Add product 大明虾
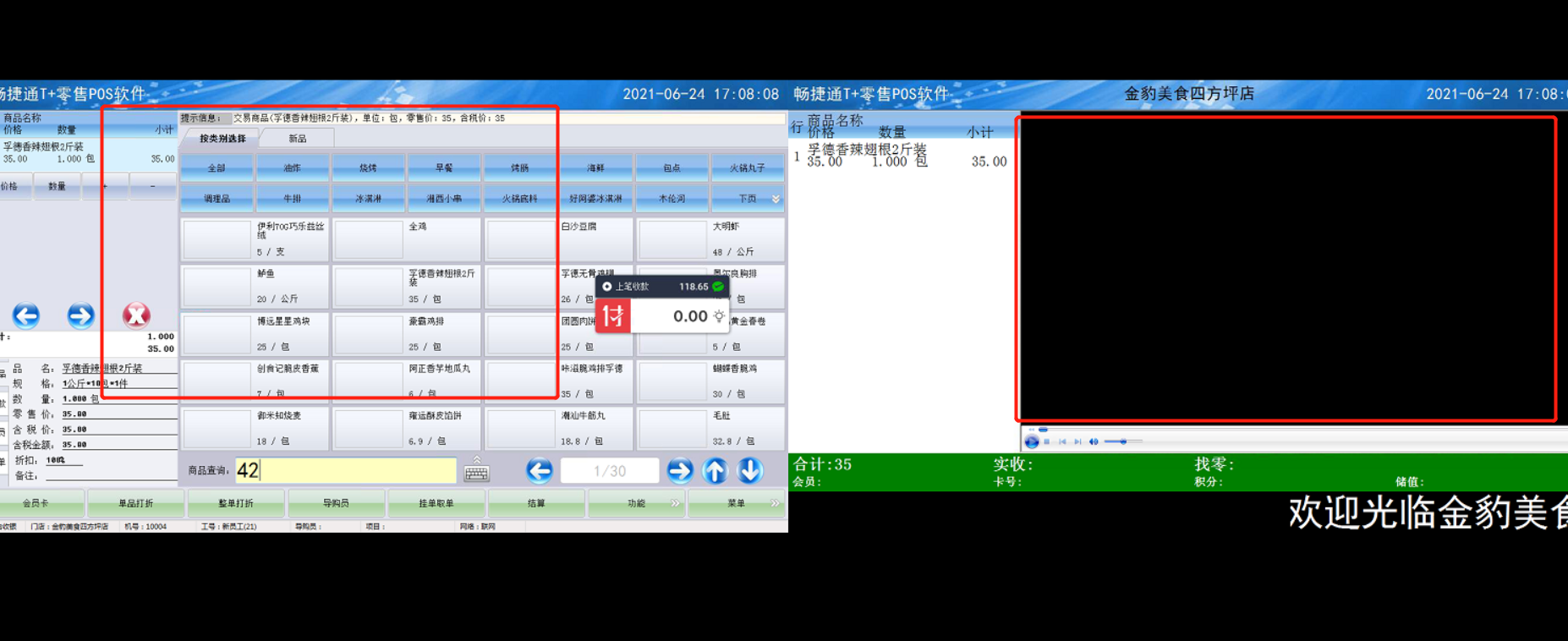 [x=710, y=239]
